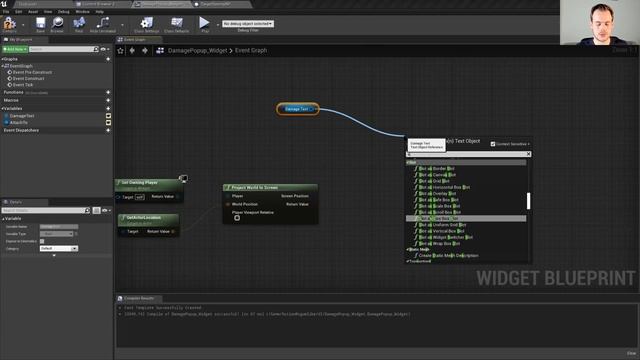Click the Compile toolbar icon
The height and width of the screenshot is (360, 640).
click(x=9, y=23)
